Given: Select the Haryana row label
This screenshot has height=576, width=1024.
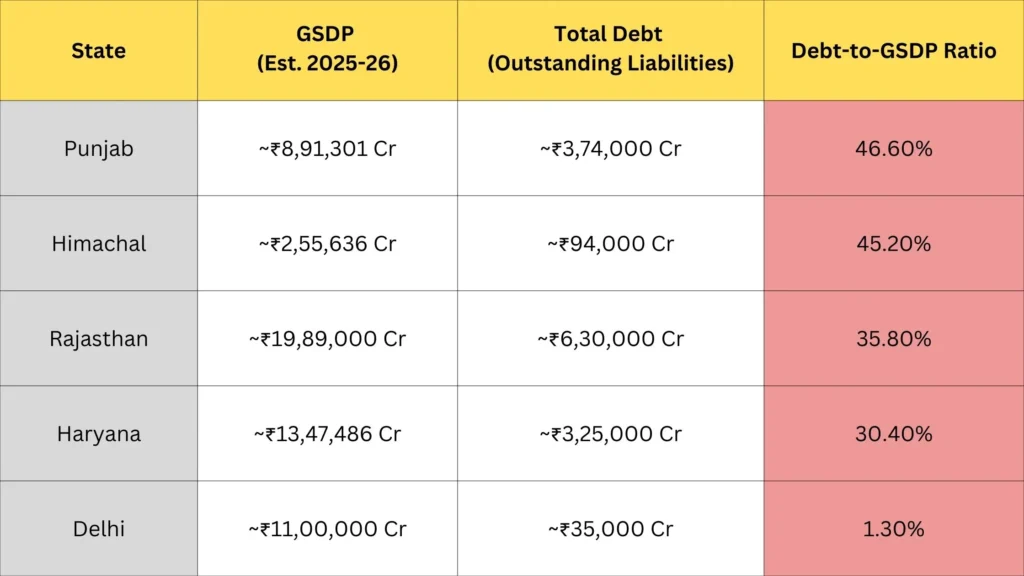Looking at the screenshot, I should pos(98,434).
